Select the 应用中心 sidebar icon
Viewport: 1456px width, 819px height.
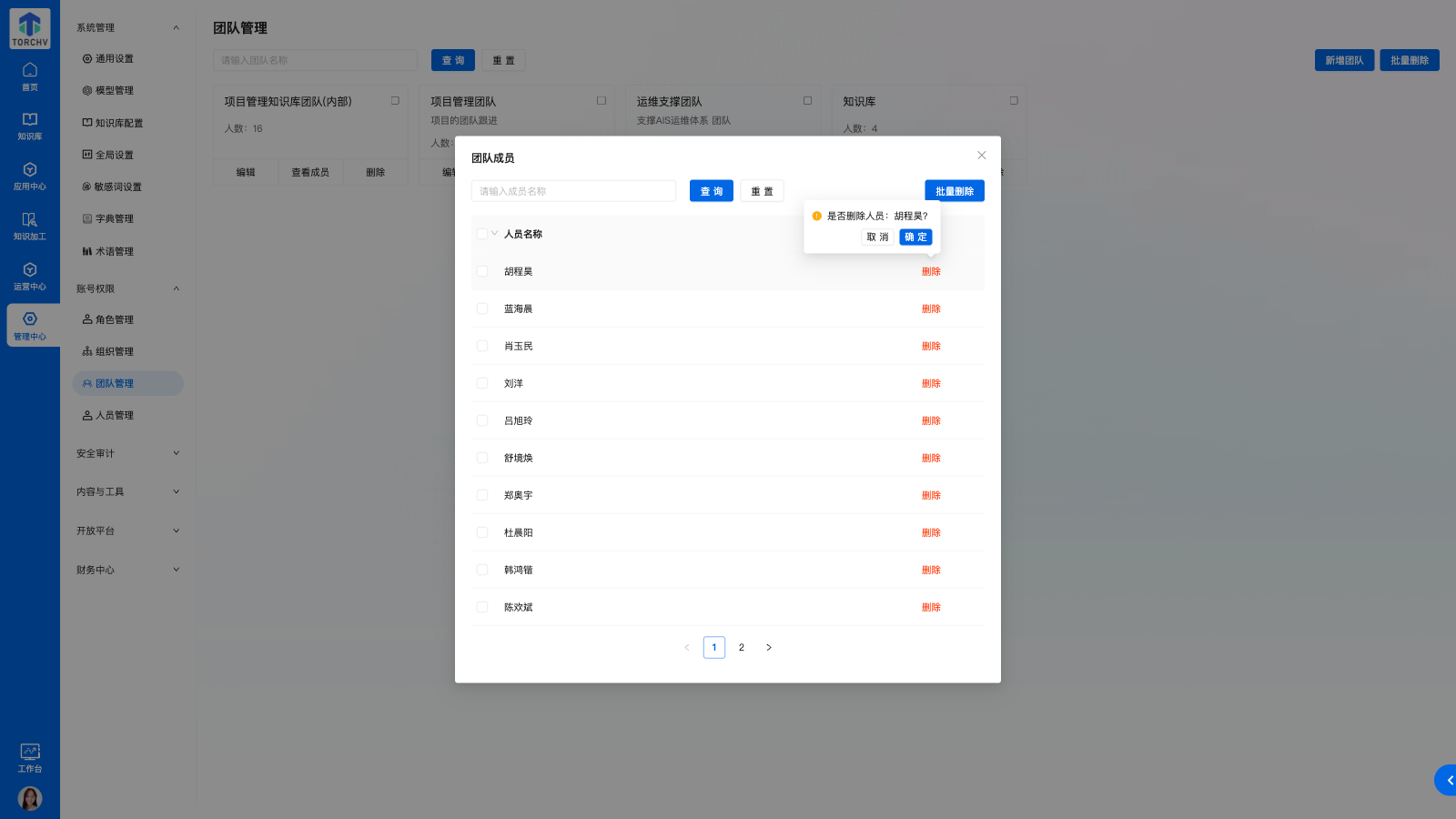click(x=30, y=177)
